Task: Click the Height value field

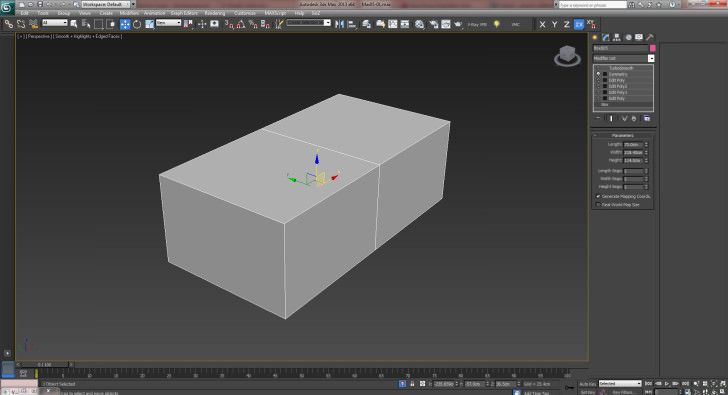Action: coord(633,160)
